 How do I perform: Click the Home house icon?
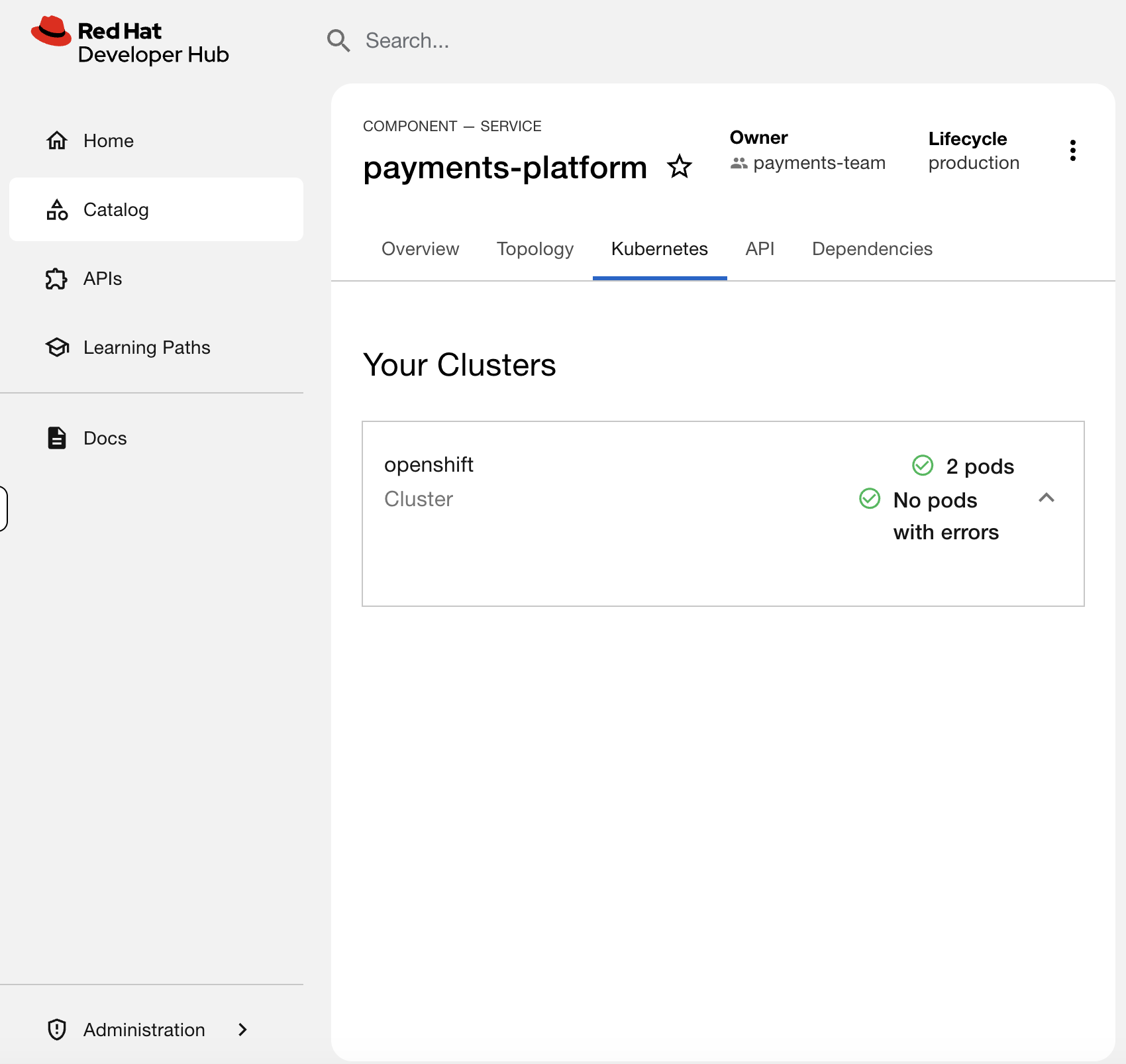[x=57, y=140]
